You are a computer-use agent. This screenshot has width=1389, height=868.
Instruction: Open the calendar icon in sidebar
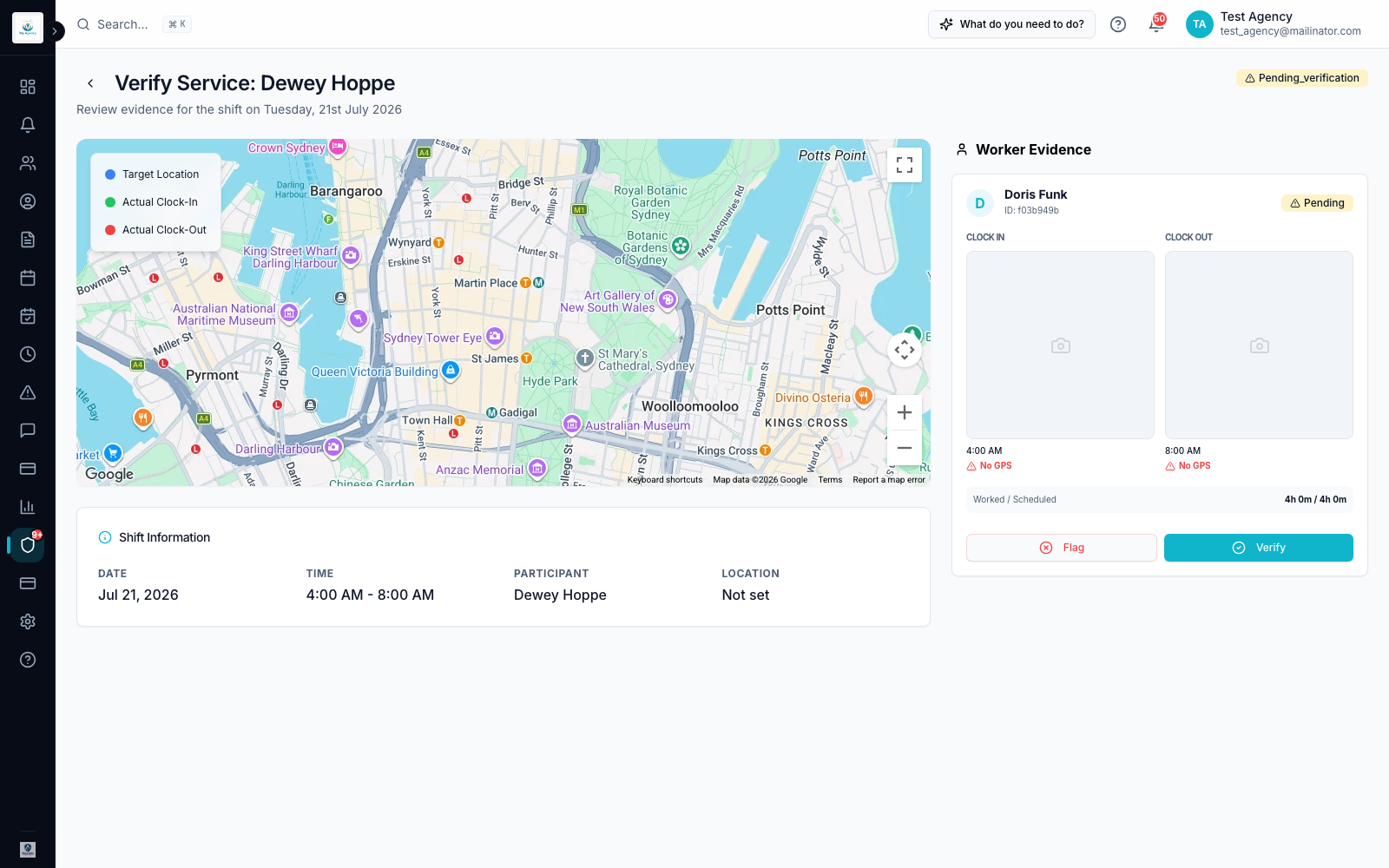[28, 278]
